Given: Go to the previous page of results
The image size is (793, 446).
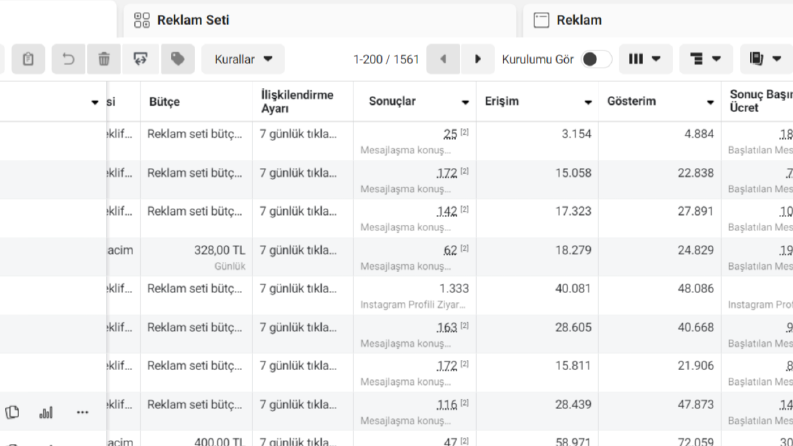Looking at the screenshot, I should coord(443,59).
